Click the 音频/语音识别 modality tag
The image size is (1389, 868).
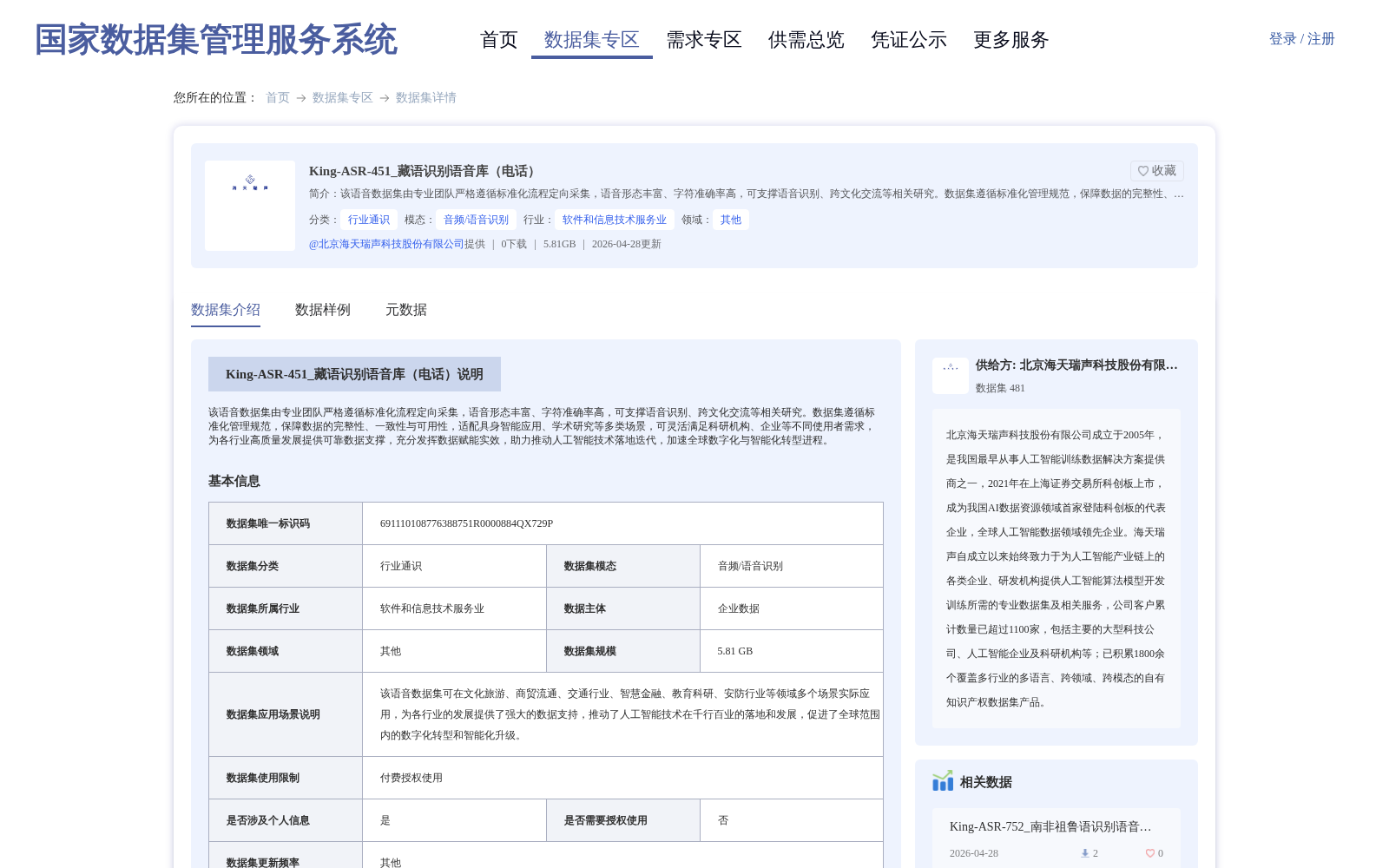click(x=477, y=220)
